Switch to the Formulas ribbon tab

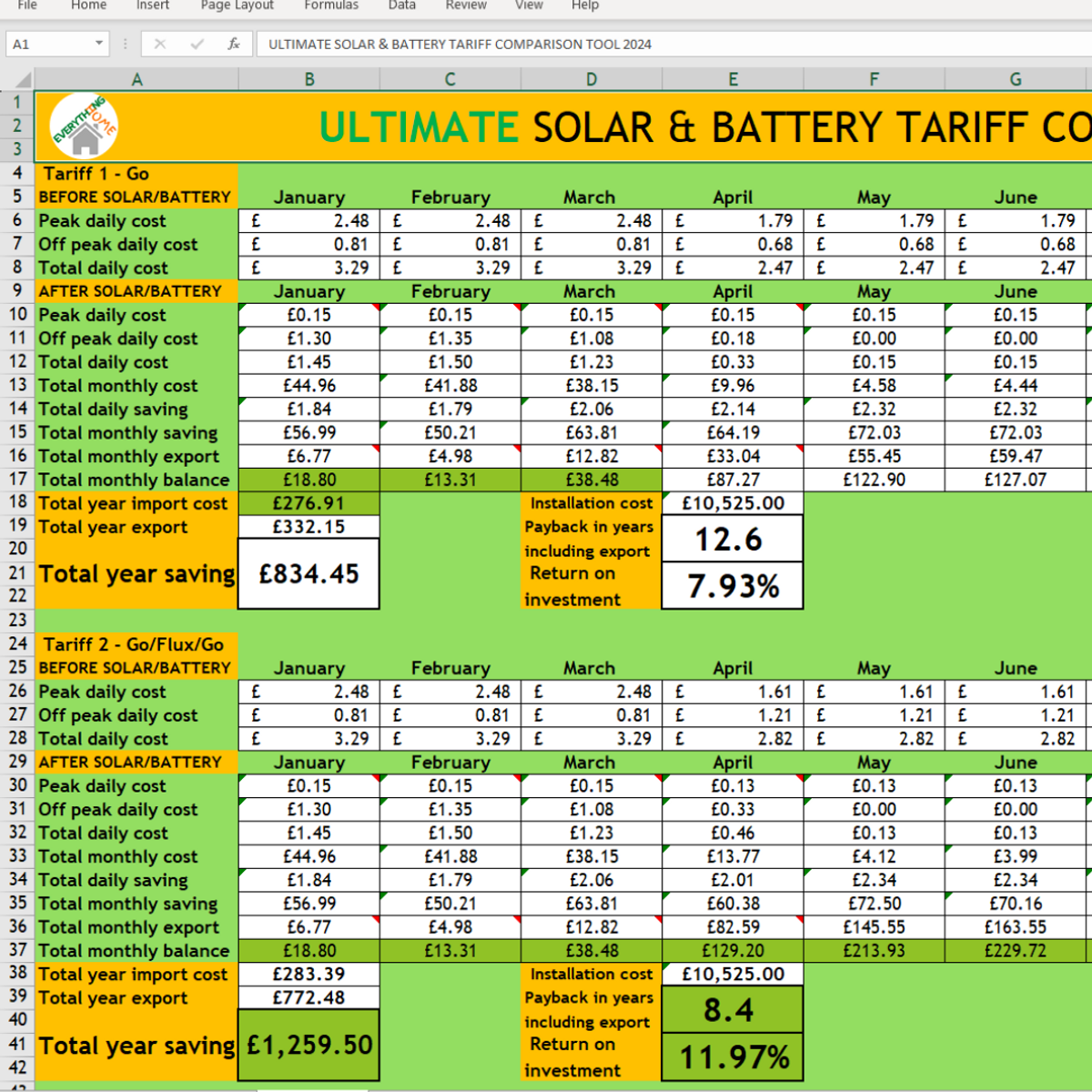tap(331, 5)
